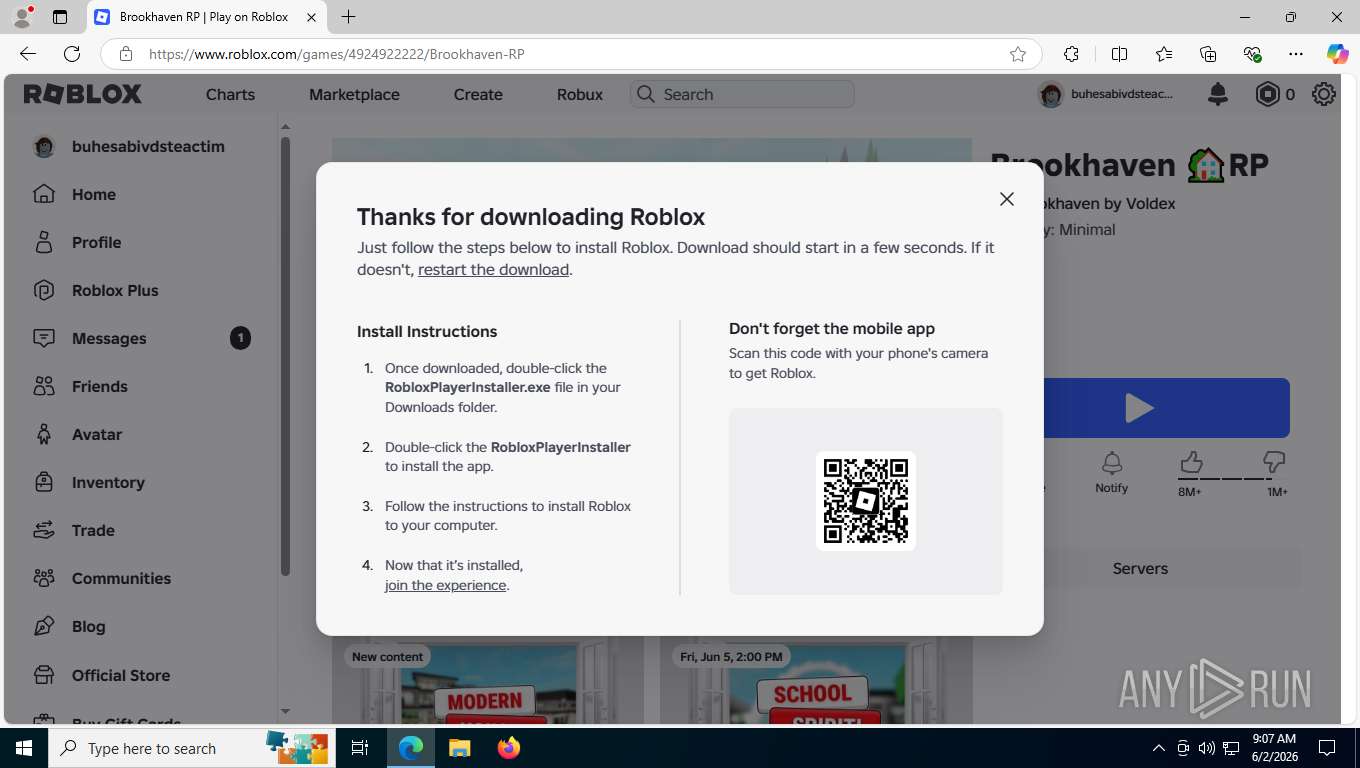The image size is (1360, 768).
Task: Open the Favorites list icon
Action: tap(1164, 54)
